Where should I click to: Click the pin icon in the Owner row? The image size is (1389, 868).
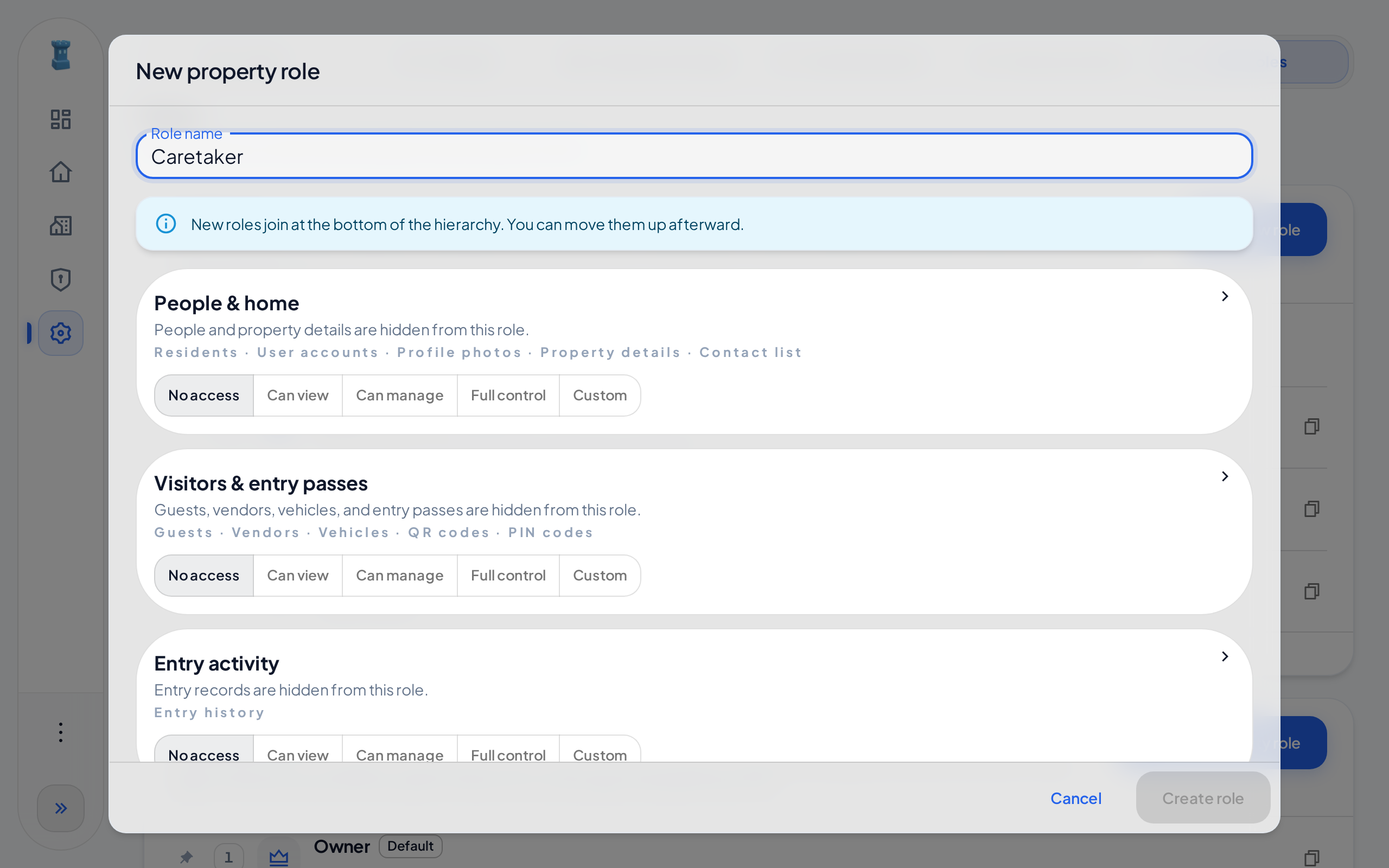tap(186, 857)
